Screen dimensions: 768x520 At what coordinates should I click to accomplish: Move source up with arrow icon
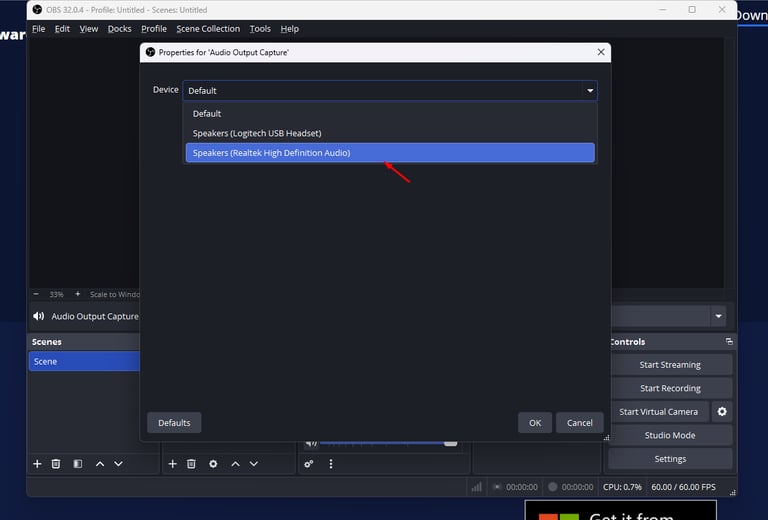click(x=236, y=464)
